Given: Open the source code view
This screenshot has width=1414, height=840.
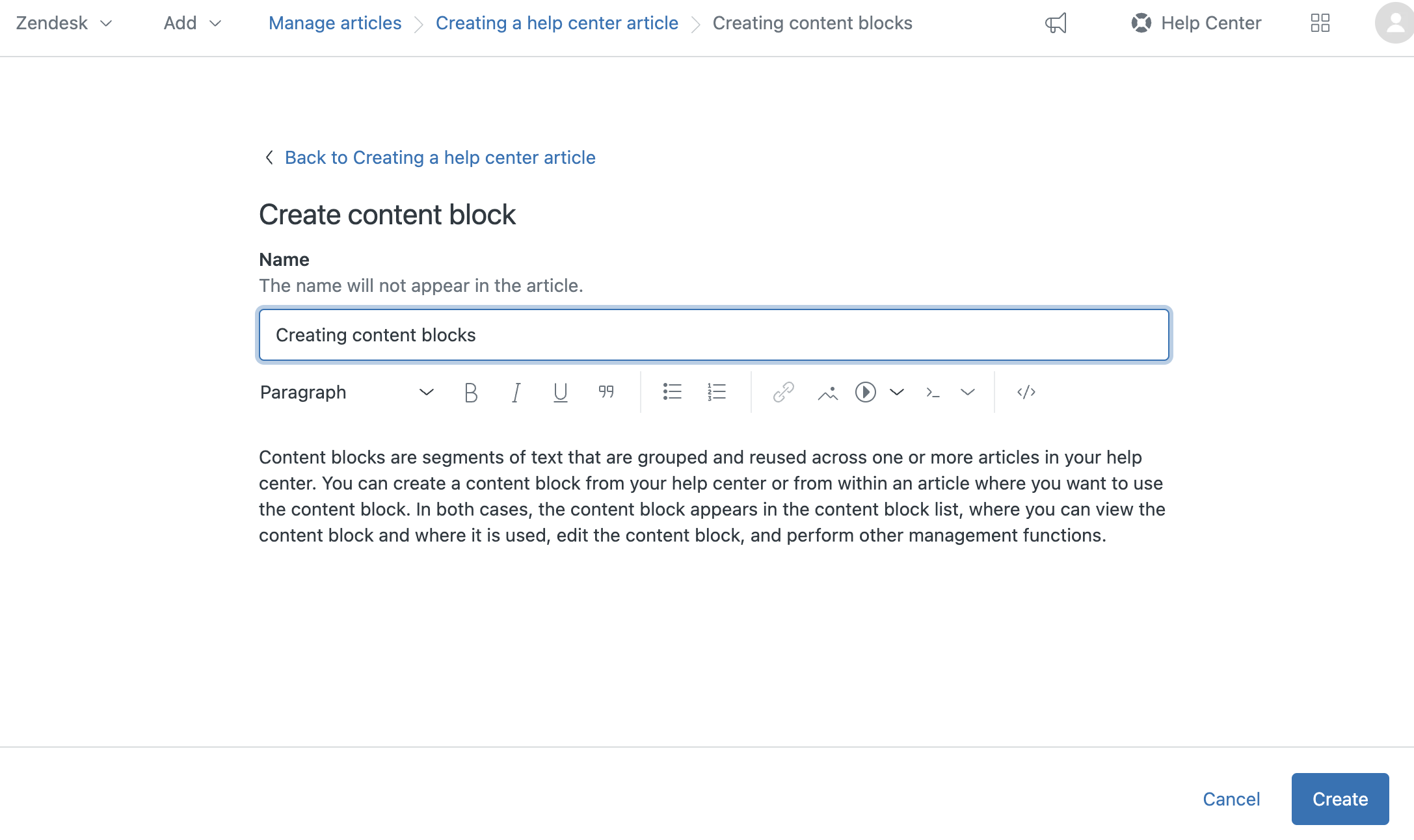Looking at the screenshot, I should click(1026, 392).
